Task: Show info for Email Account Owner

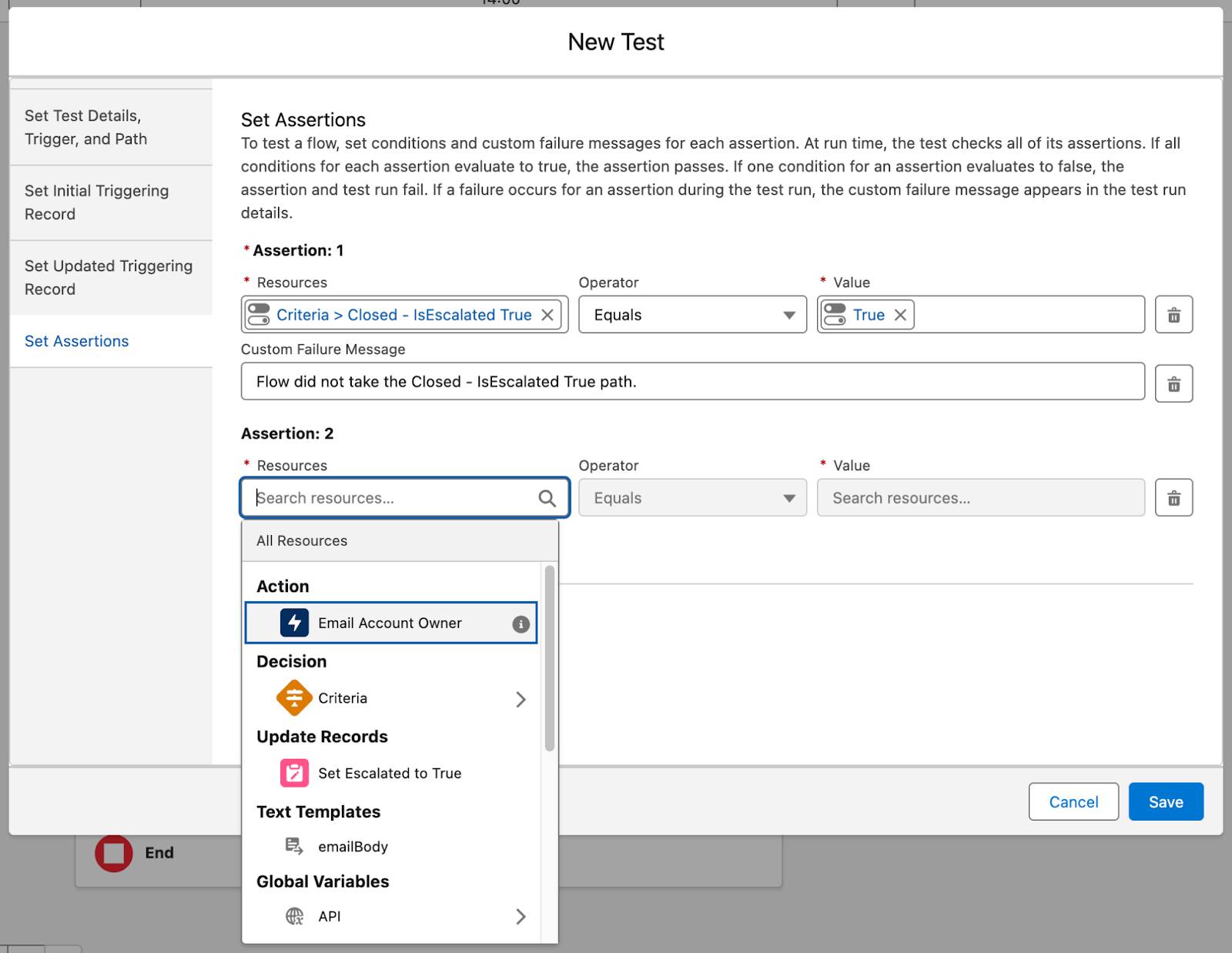Action: (x=521, y=624)
